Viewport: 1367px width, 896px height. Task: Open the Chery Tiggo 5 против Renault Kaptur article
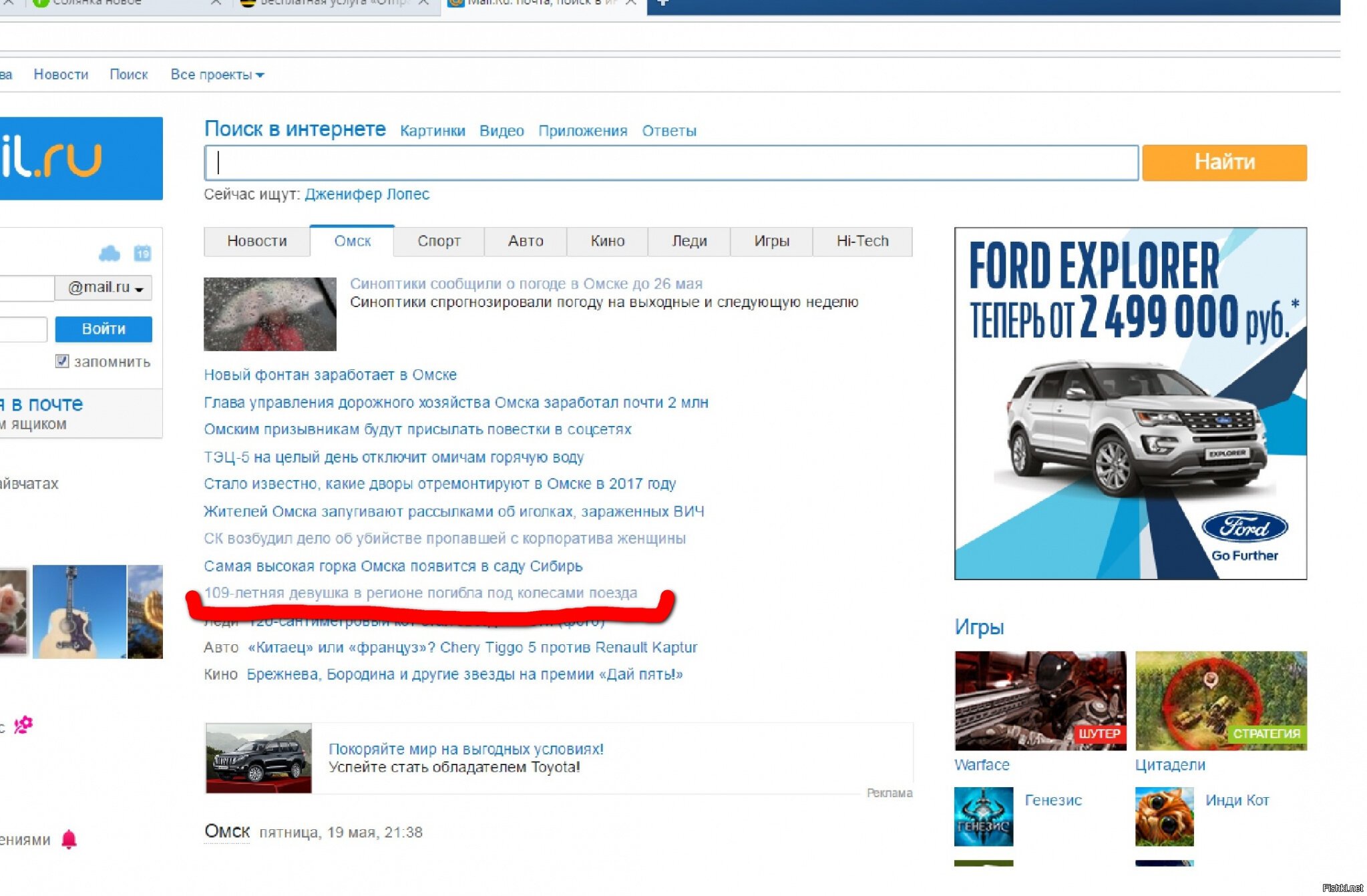[x=472, y=648]
